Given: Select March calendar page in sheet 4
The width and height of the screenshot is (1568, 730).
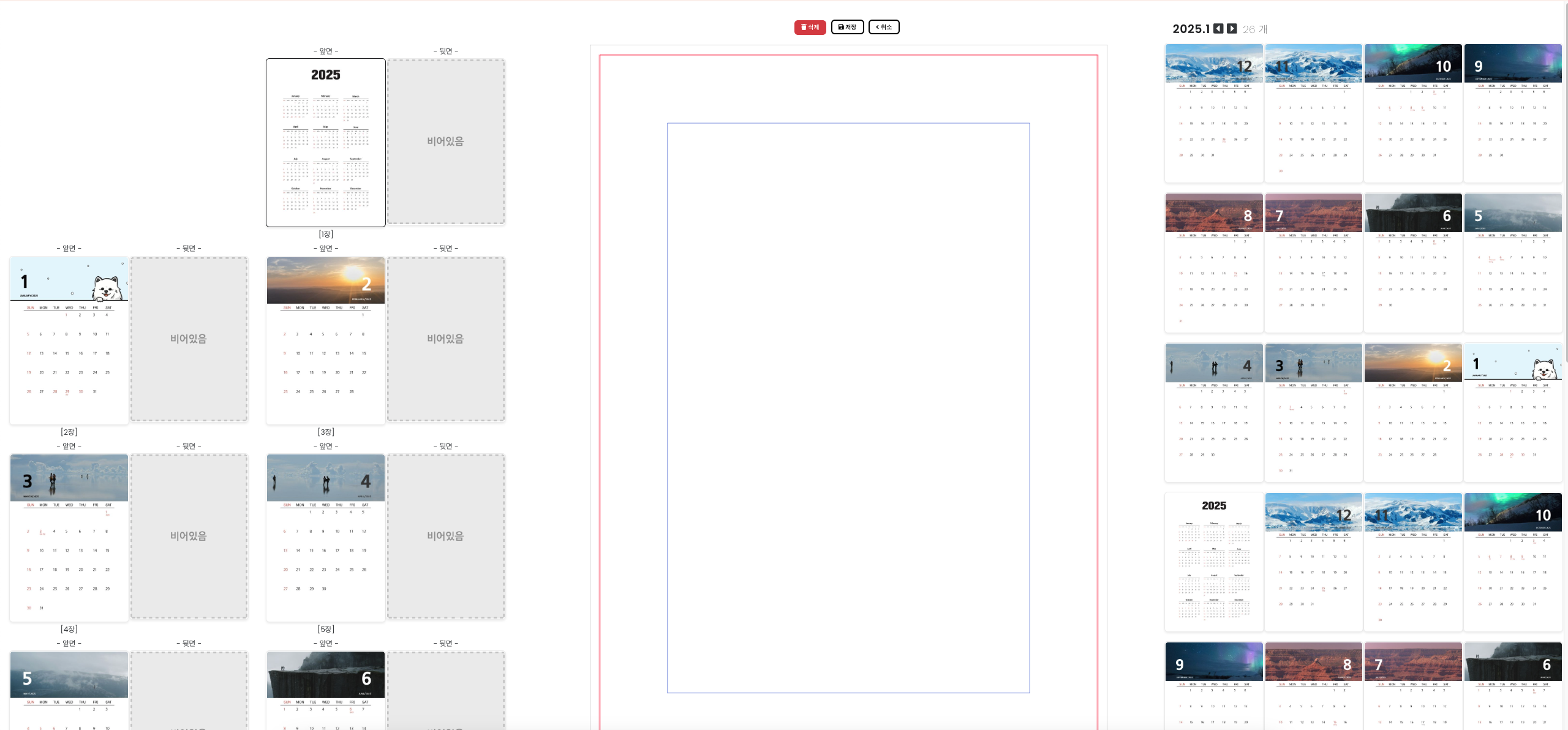Looking at the screenshot, I should tap(69, 537).
